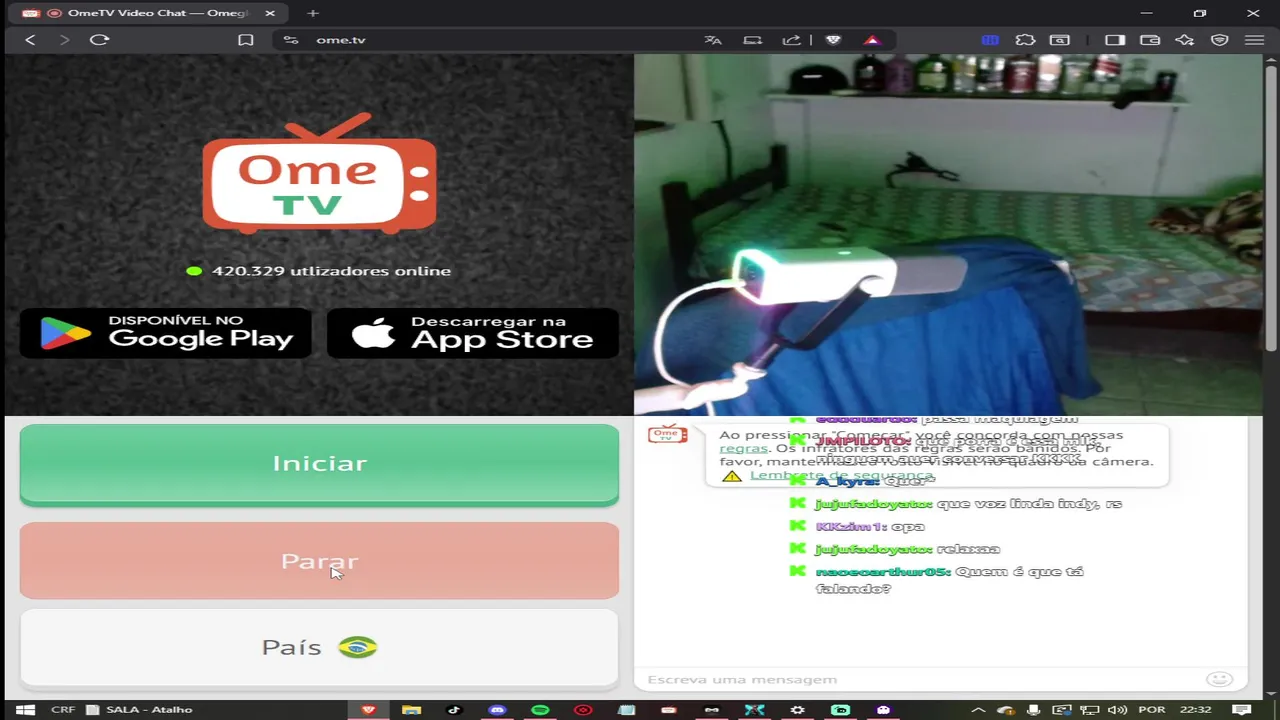The image size is (1280, 720).
Task: Open the emoji smiley picker in chat
Action: (1219, 679)
